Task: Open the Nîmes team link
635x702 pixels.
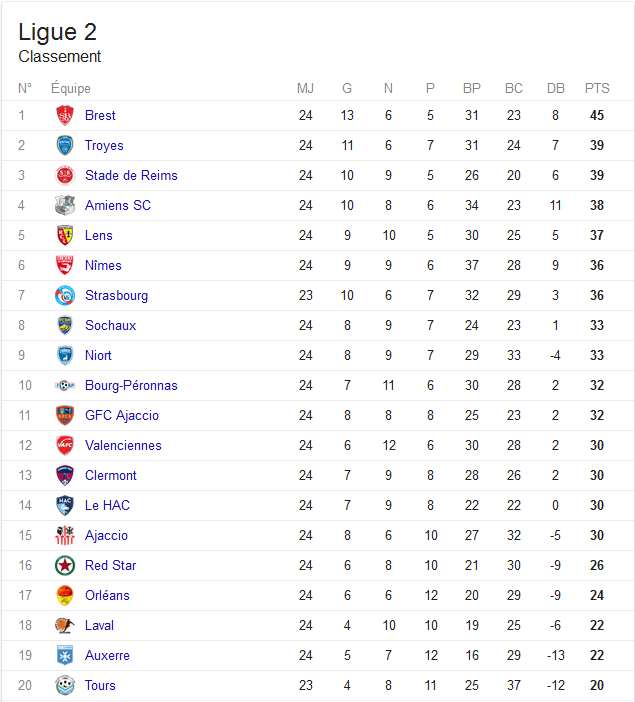Action: [x=103, y=265]
